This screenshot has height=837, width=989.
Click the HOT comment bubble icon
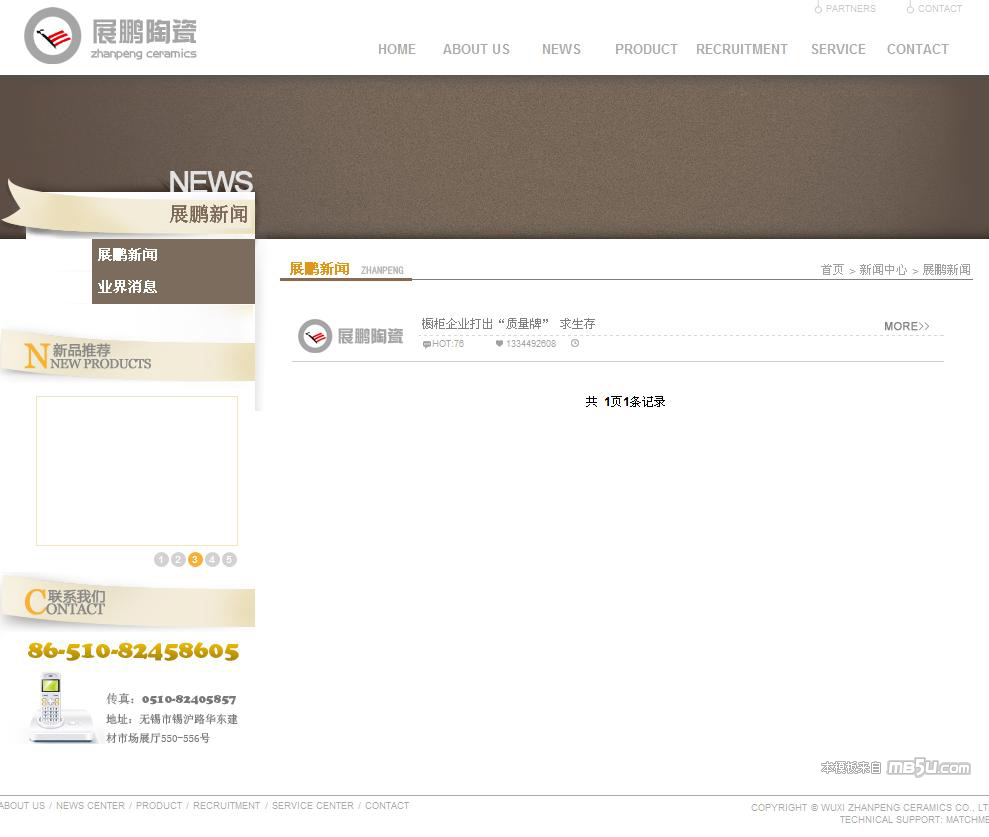[x=427, y=344]
